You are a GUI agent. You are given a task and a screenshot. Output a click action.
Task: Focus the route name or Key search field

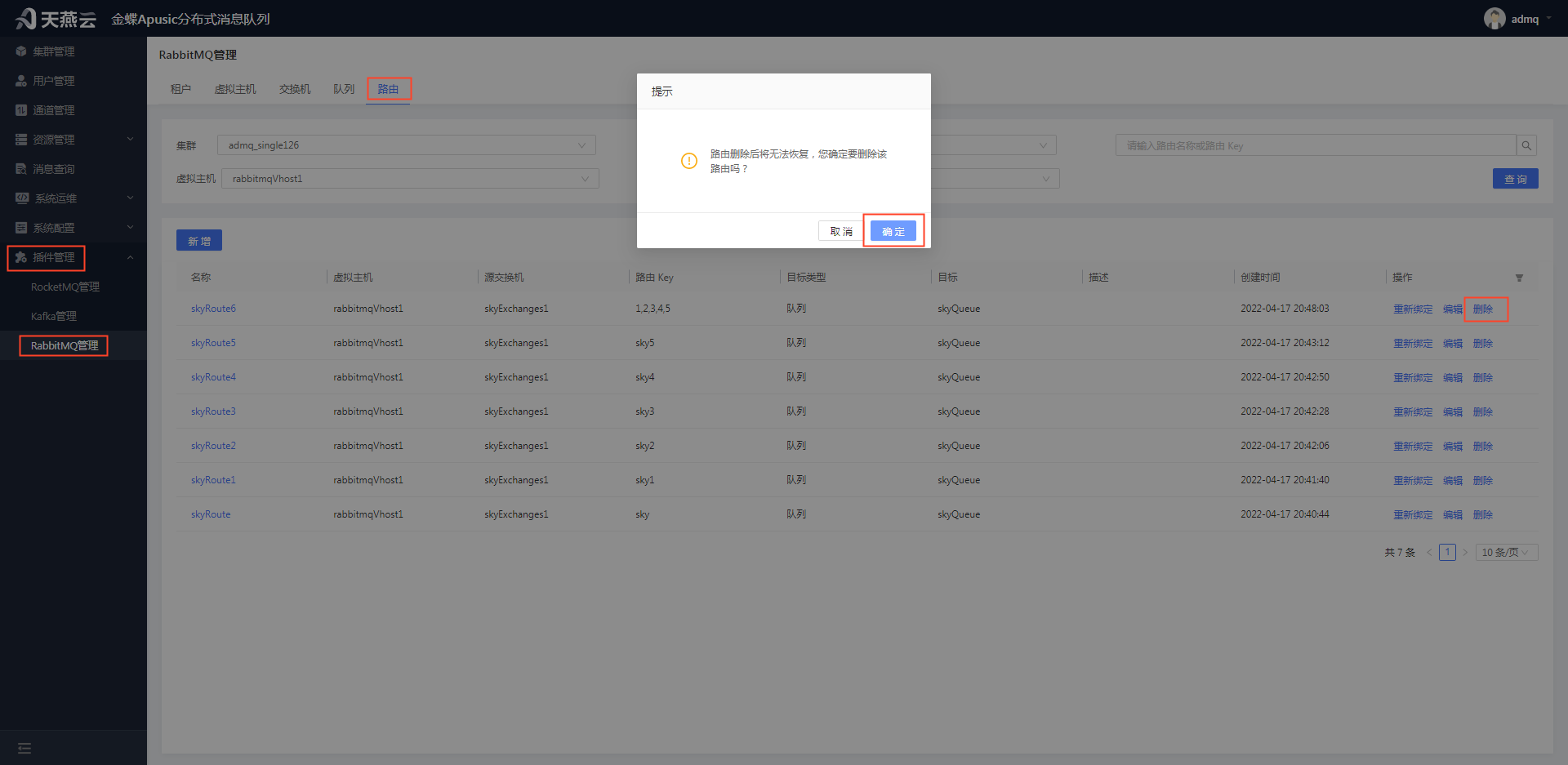[x=1316, y=145]
